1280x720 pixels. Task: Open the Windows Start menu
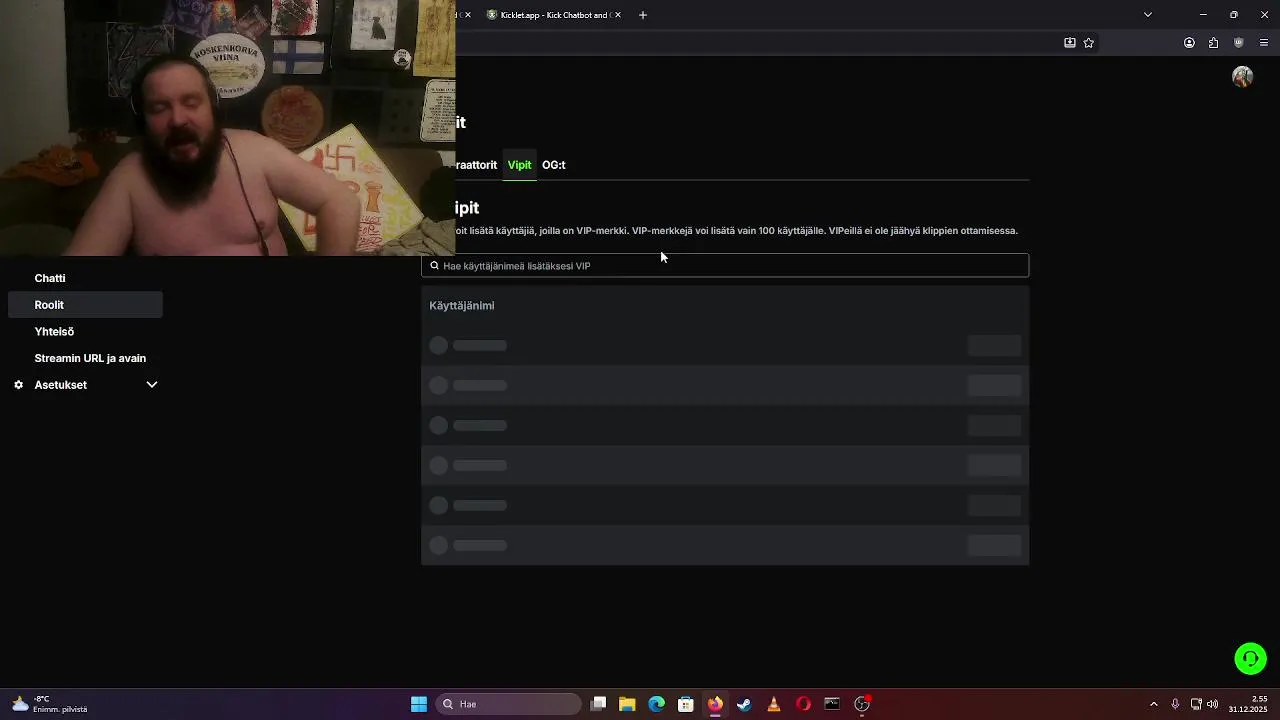[419, 704]
